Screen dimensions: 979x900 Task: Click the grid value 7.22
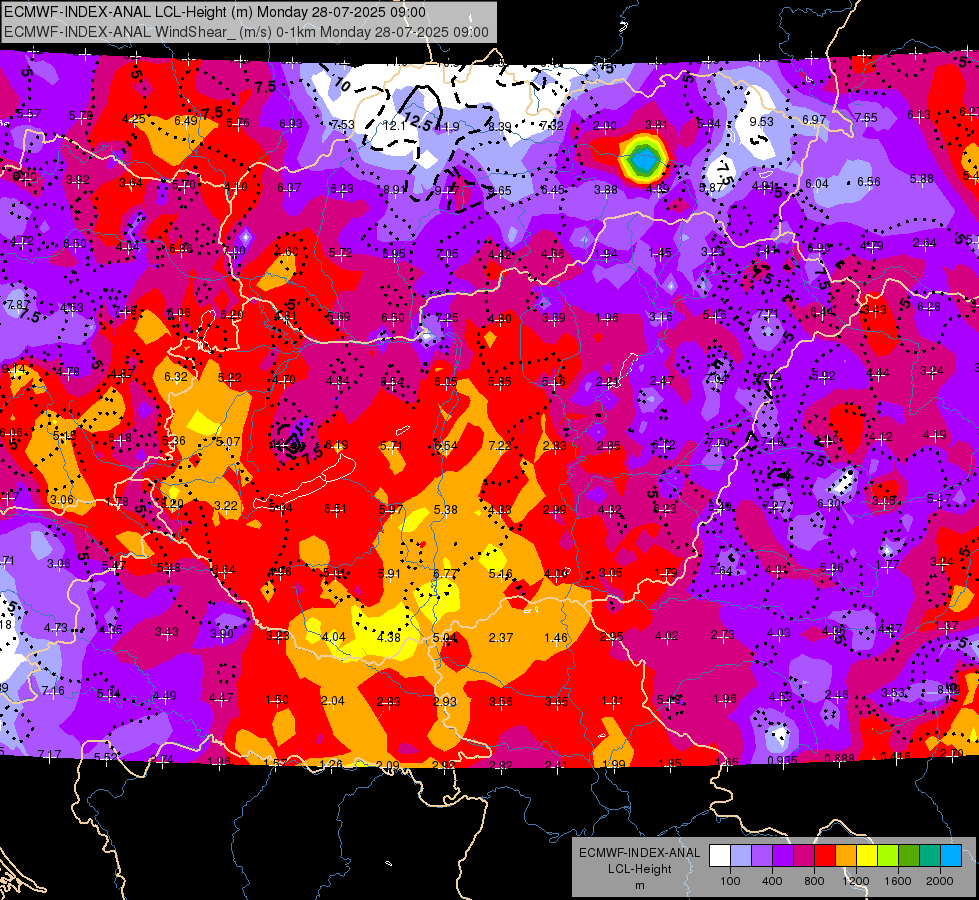tap(500, 445)
